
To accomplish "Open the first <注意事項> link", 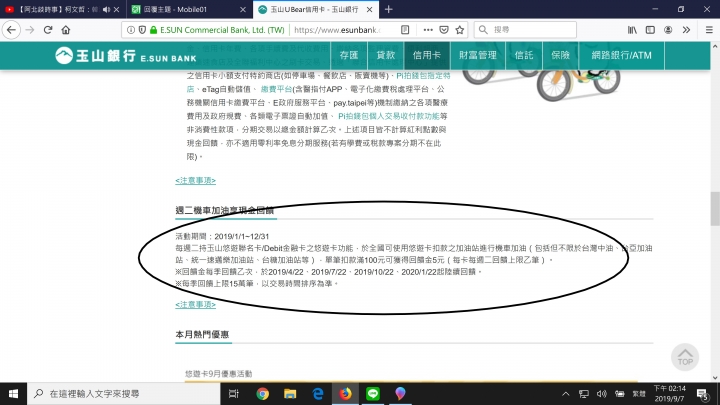I will (x=196, y=180).
